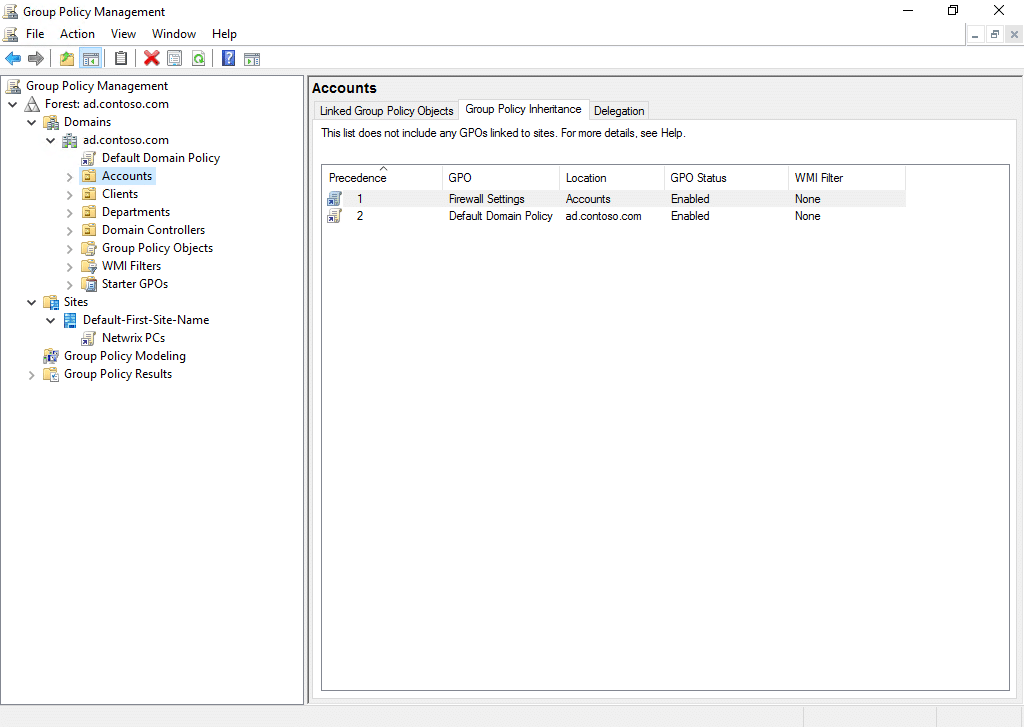The image size is (1024, 727).
Task: Click the Up one level folder icon
Action: 67,59
